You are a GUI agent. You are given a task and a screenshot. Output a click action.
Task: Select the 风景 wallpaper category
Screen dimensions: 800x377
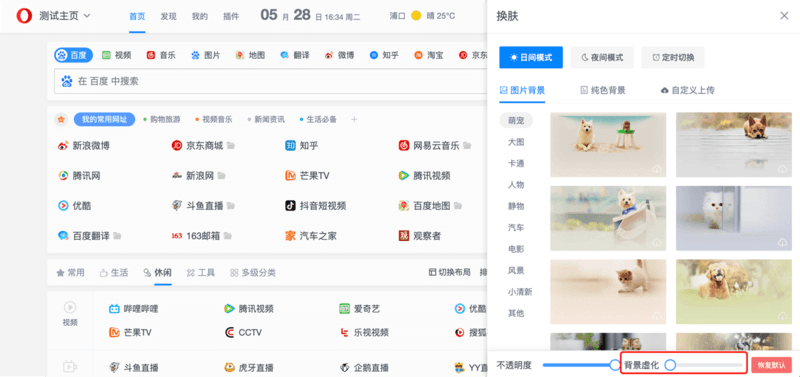[x=516, y=270]
